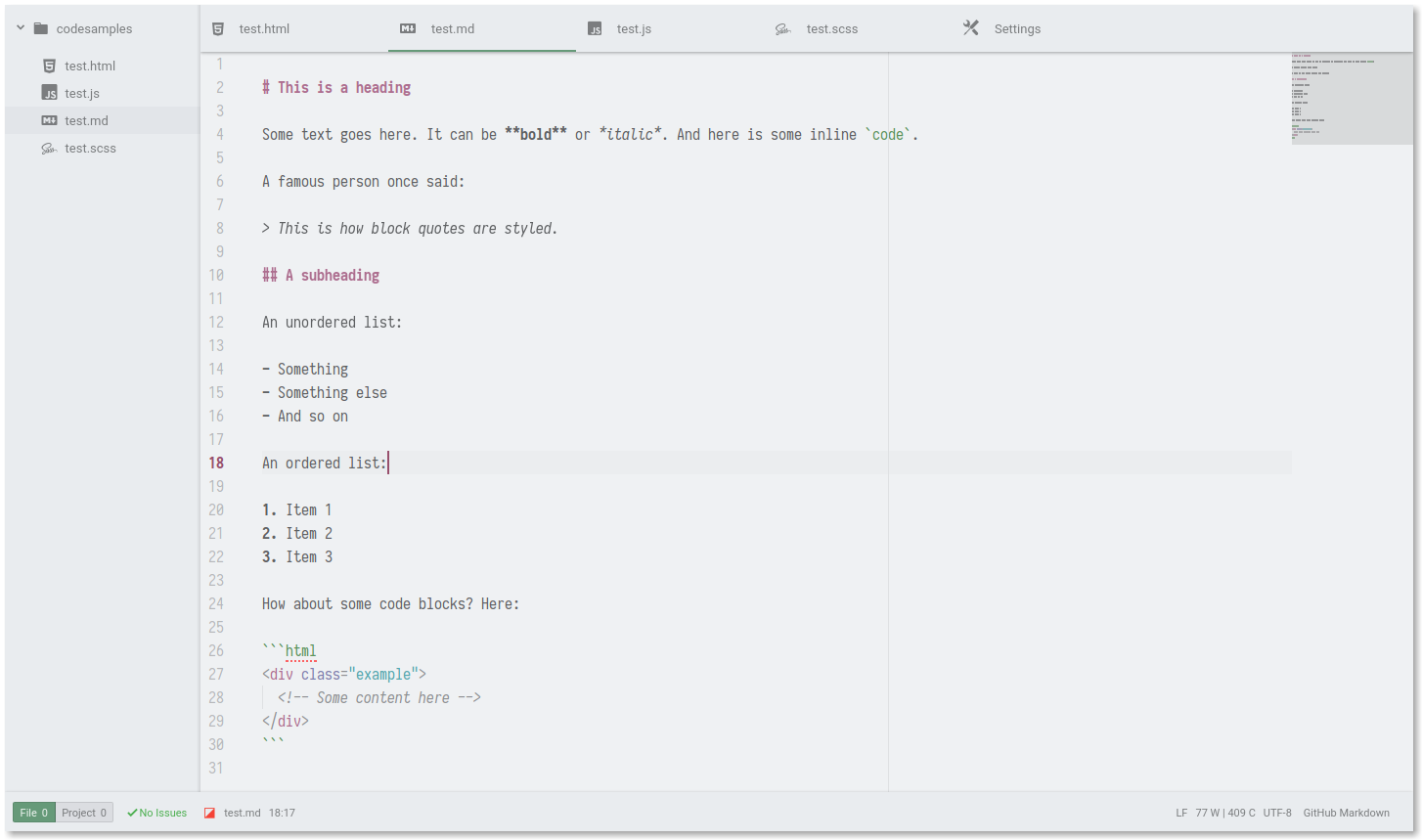
Task: Click the block quote text line
Action: [410, 229]
